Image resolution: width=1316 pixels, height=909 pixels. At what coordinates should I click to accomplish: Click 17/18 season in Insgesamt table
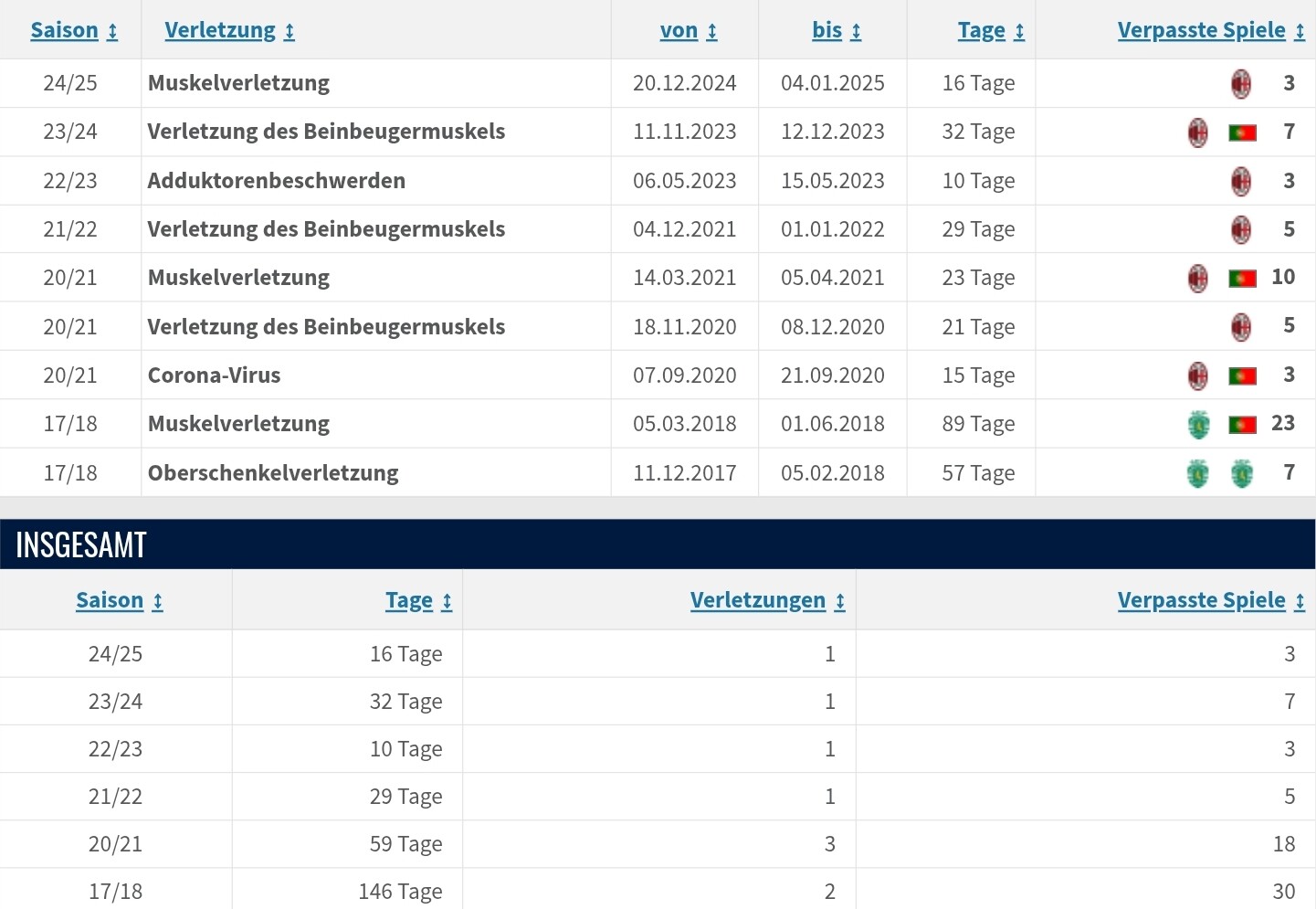[115, 892]
